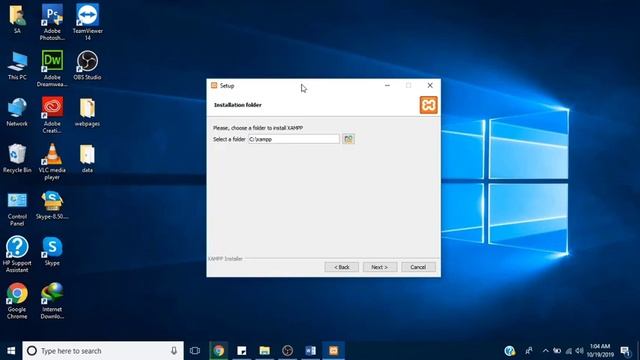Select the Control Panel desktop icon
The image size is (640, 360).
(x=17, y=209)
